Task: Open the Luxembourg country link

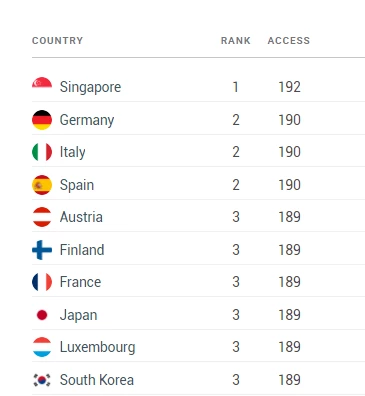Action: point(97,347)
